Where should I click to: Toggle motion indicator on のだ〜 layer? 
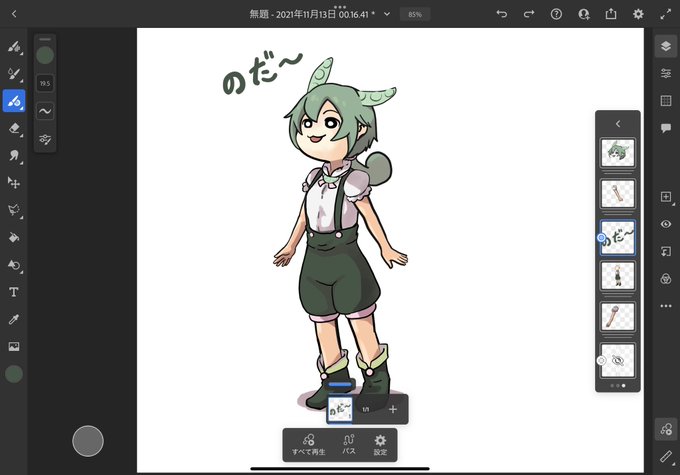pos(601,238)
